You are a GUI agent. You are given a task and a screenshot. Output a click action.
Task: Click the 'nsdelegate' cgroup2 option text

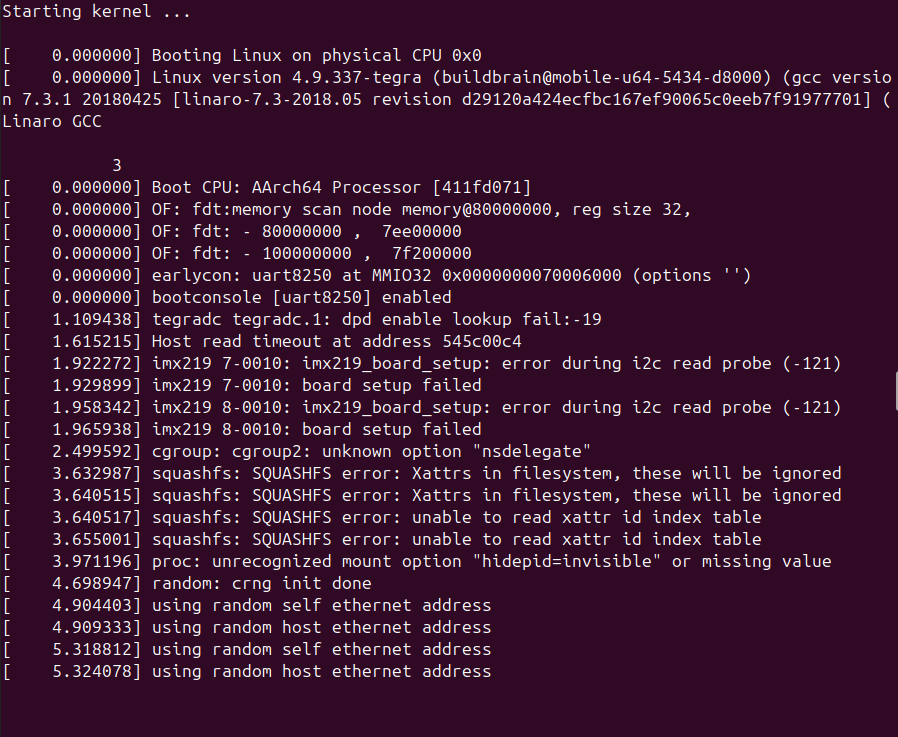[532, 451]
